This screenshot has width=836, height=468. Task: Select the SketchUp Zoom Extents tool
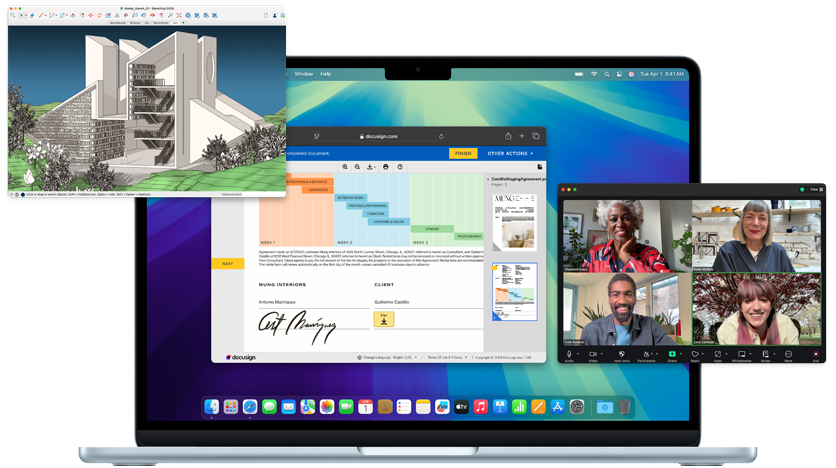click(x=179, y=15)
